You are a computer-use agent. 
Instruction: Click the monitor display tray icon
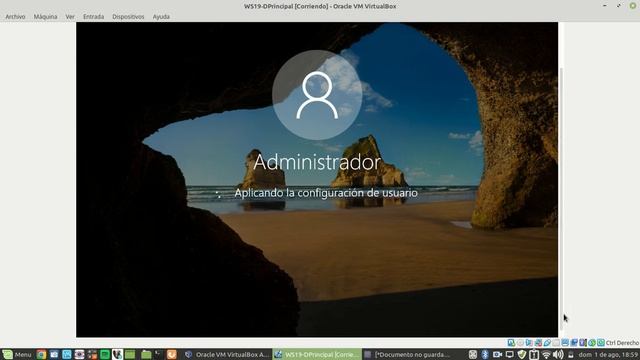coord(509,354)
